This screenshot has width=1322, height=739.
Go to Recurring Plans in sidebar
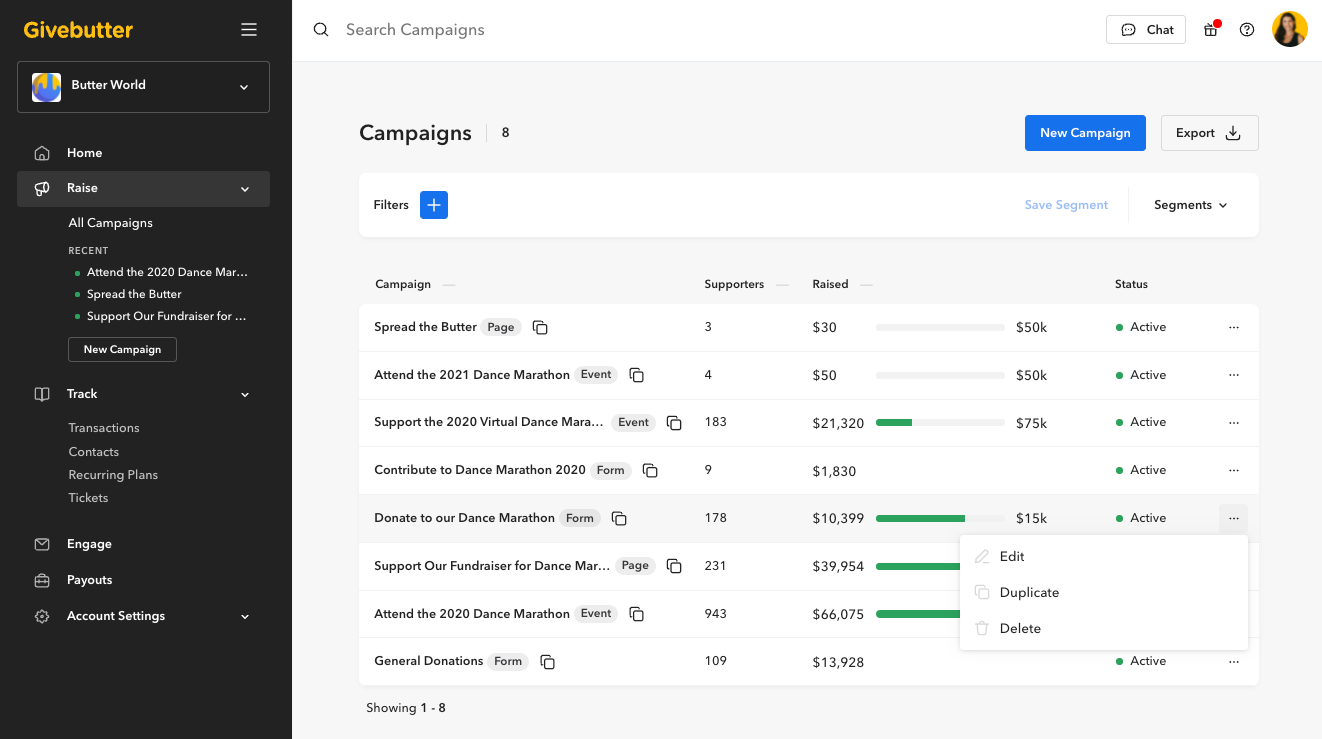[113, 475]
